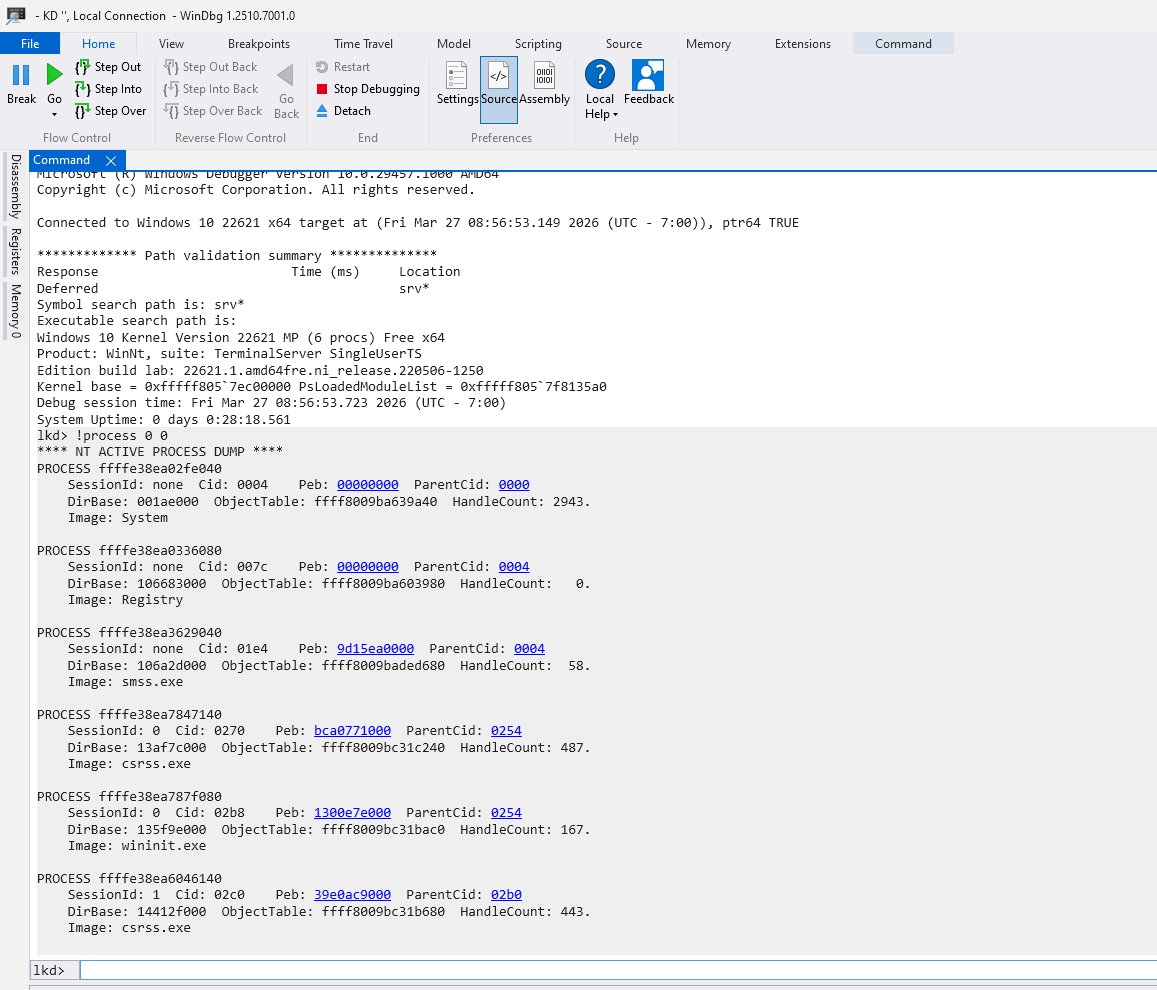Open the Feedback icon
This screenshot has width=1157, height=990.
[648, 76]
